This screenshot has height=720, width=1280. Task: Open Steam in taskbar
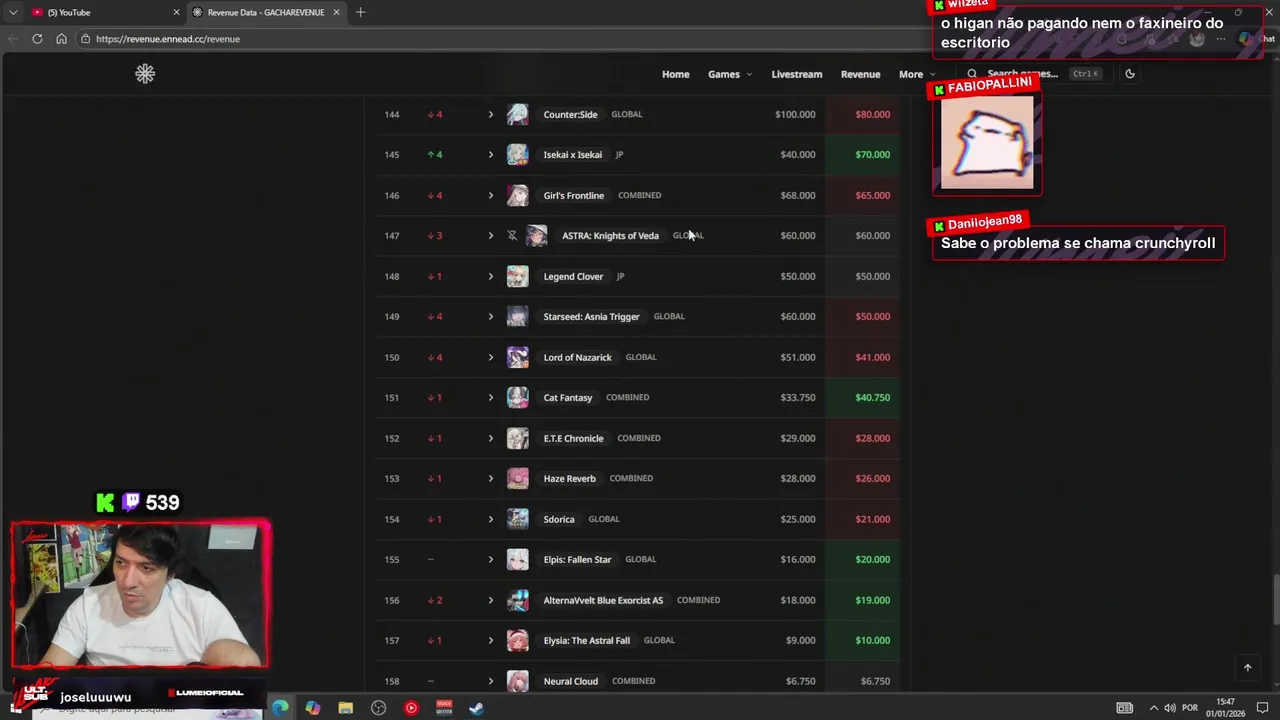click(476, 708)
